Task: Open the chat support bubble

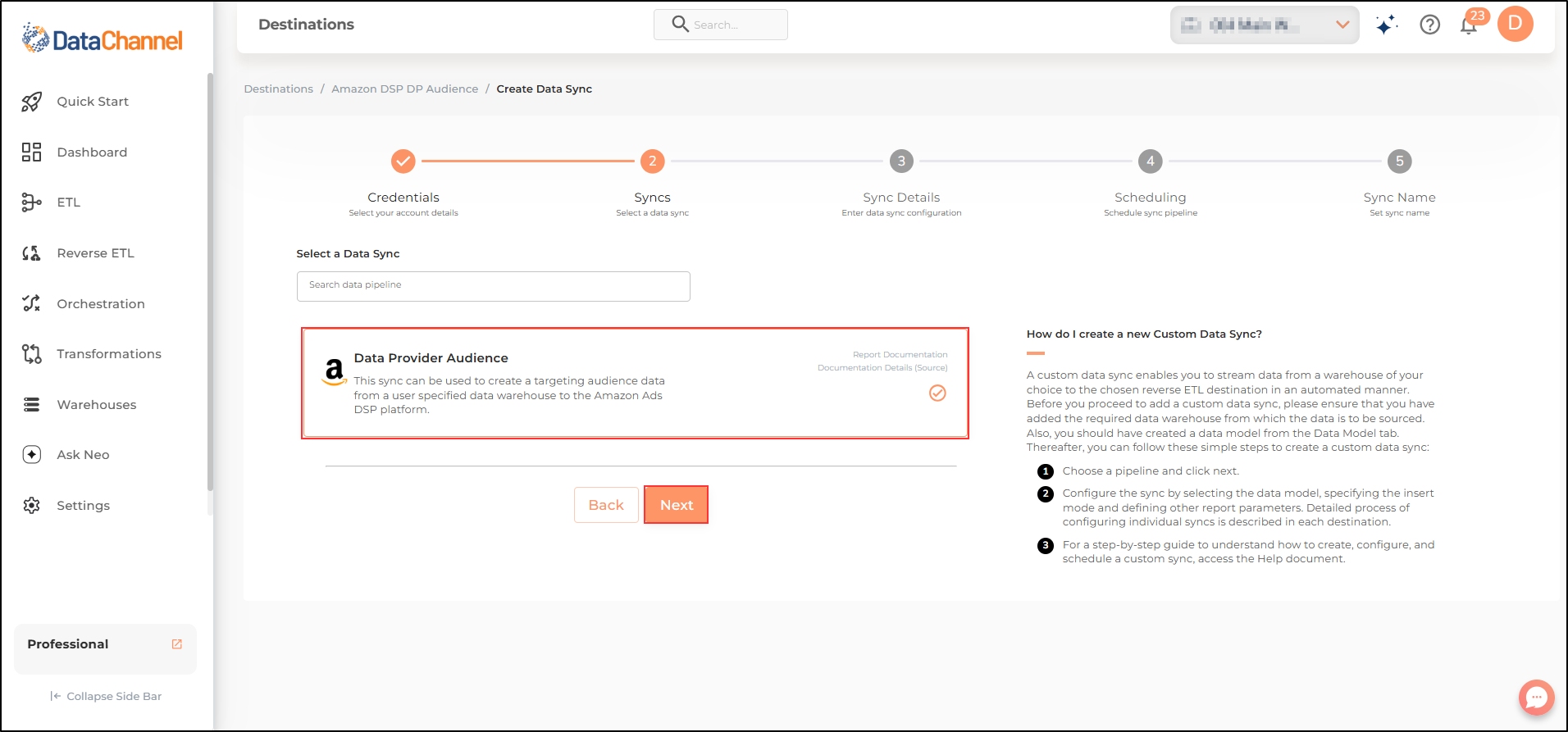Action: pos(1536,698)
